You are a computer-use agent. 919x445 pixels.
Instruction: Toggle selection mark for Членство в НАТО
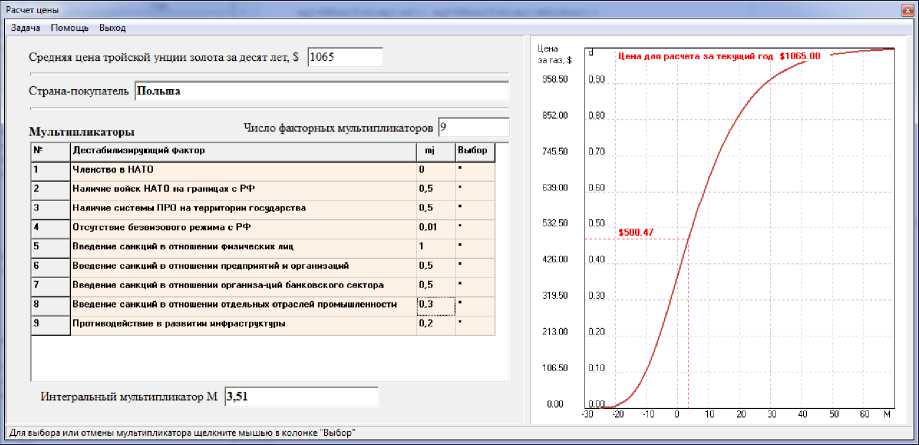475,170
